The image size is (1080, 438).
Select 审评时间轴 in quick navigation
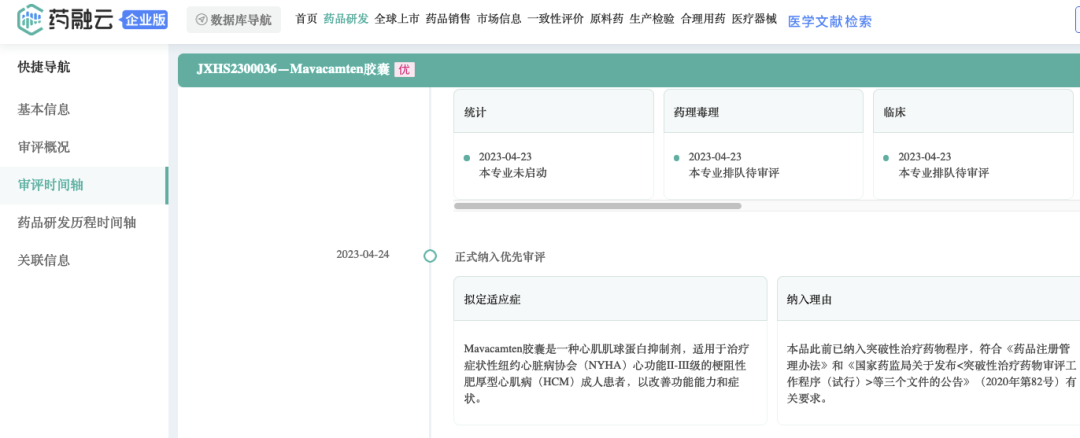[x=84, y=185]
